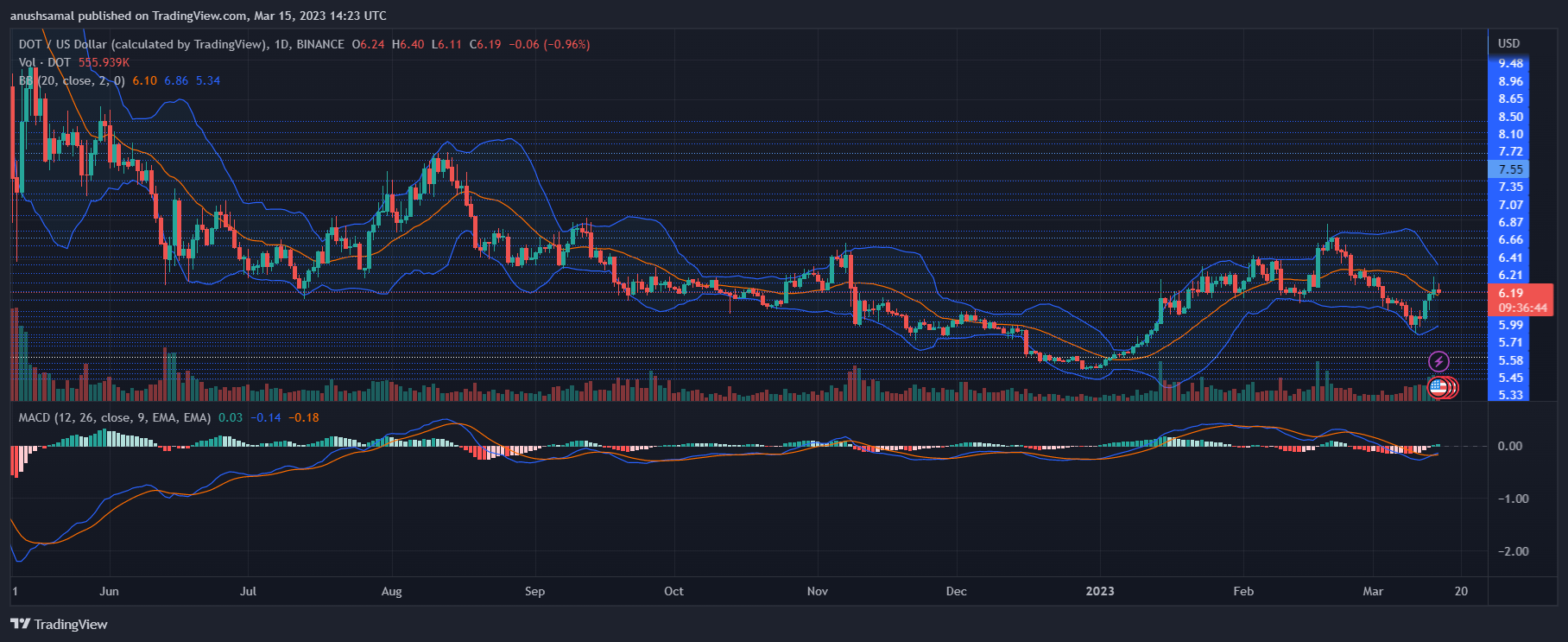Click the 9.48 label on the price axis

pyautogui.click(x=1510, y=63)
